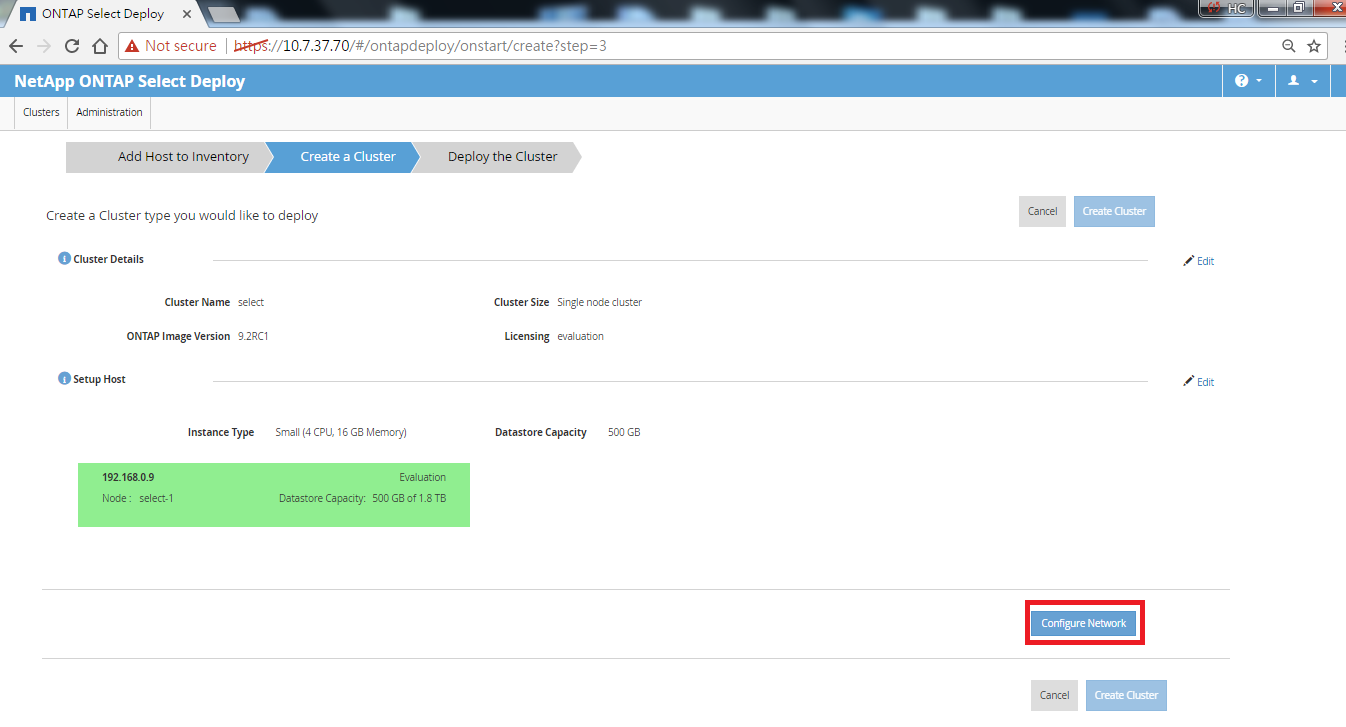Click the Cluster Details info icon
Image resolution: width=1346 pixels, height=727 pixels.
[x=64, y=259]
